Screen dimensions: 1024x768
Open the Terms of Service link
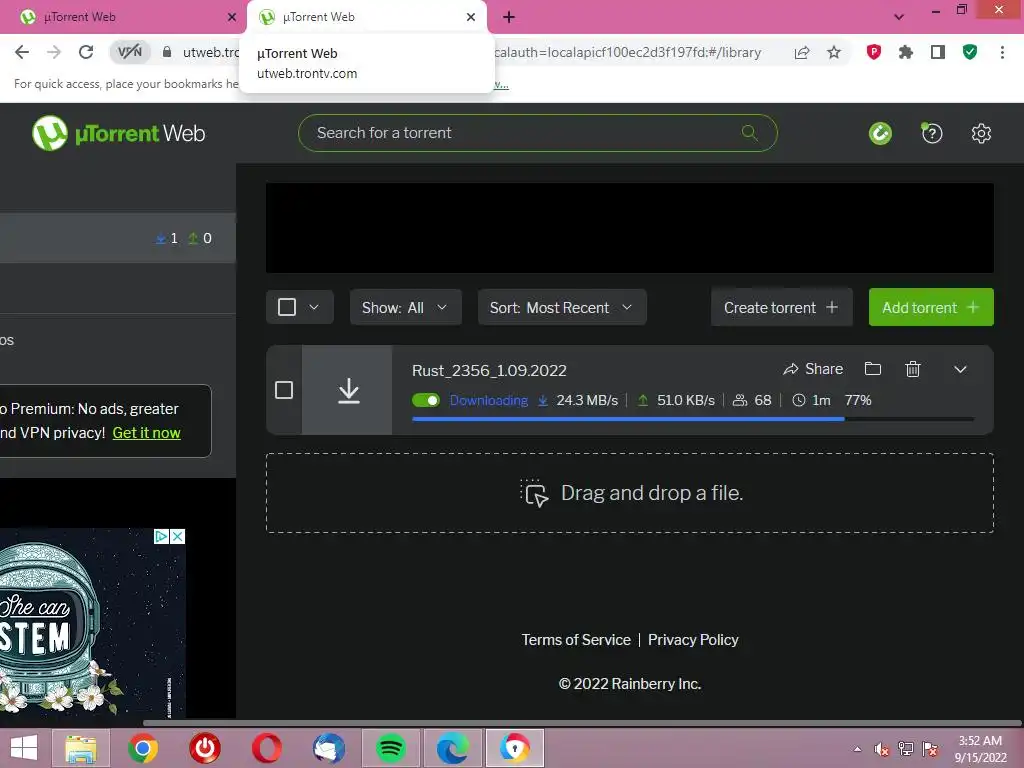click(576, 639)
